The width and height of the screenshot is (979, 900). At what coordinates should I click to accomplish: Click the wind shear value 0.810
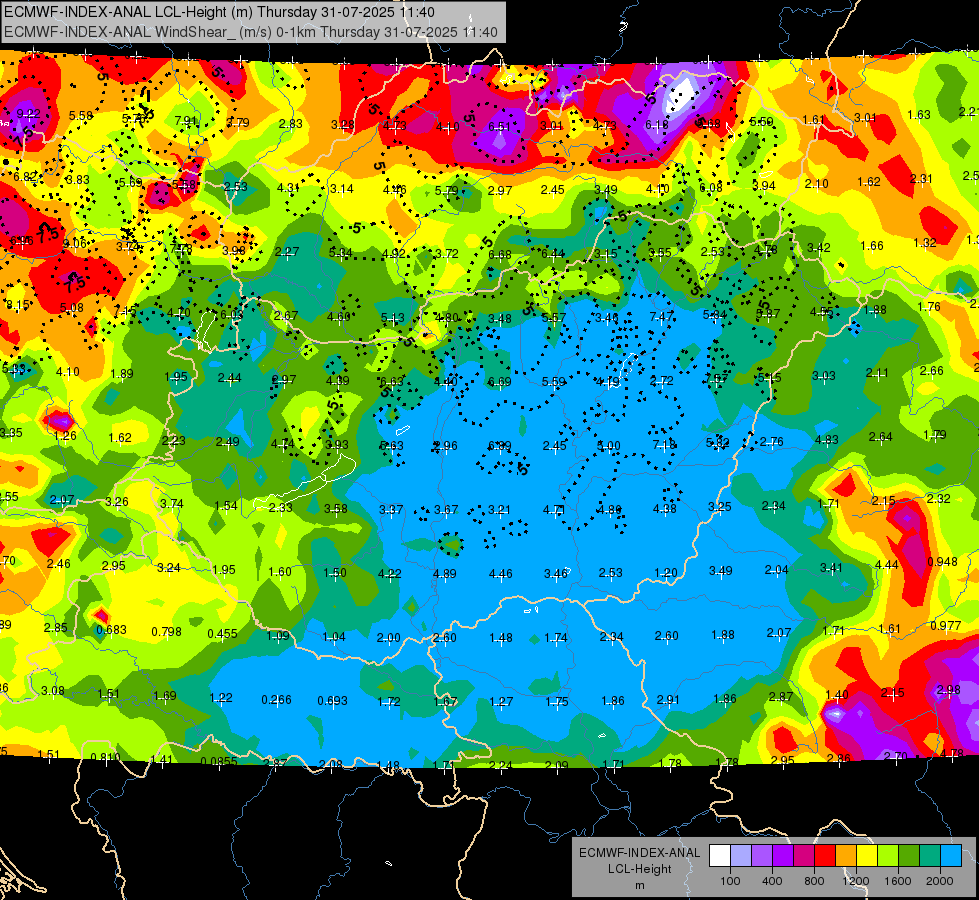pyautogui.click(x=106, y=758)
